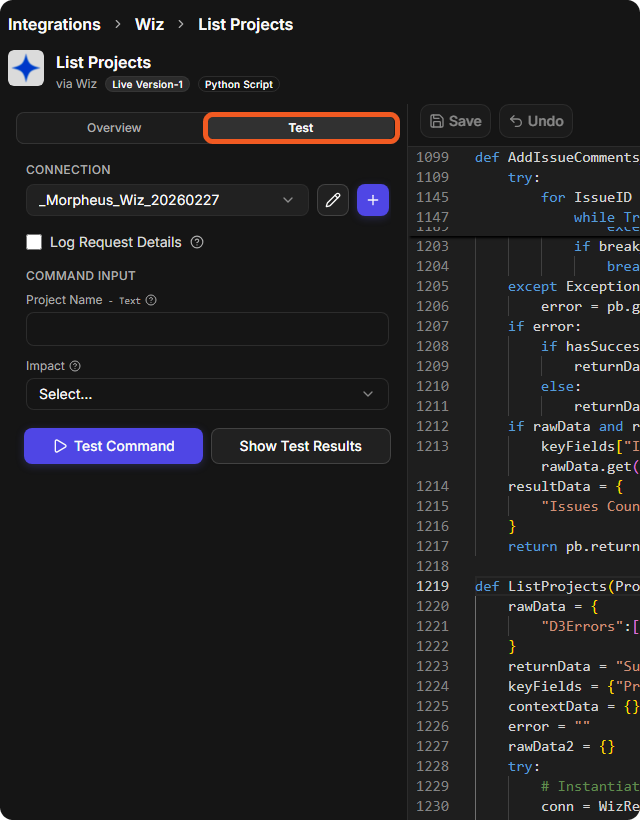Go to Integrations breadcrumb
This screenshot has width=640, height=820.
[54, 25]
